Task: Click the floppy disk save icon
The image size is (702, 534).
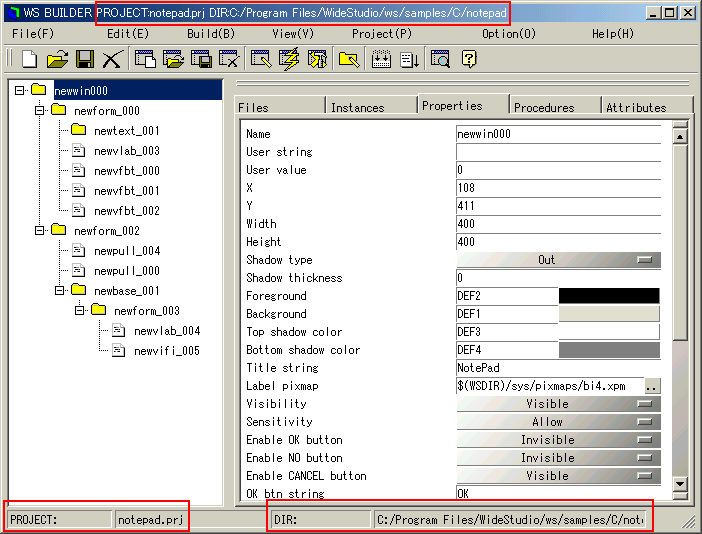Action: coord(84,60)
